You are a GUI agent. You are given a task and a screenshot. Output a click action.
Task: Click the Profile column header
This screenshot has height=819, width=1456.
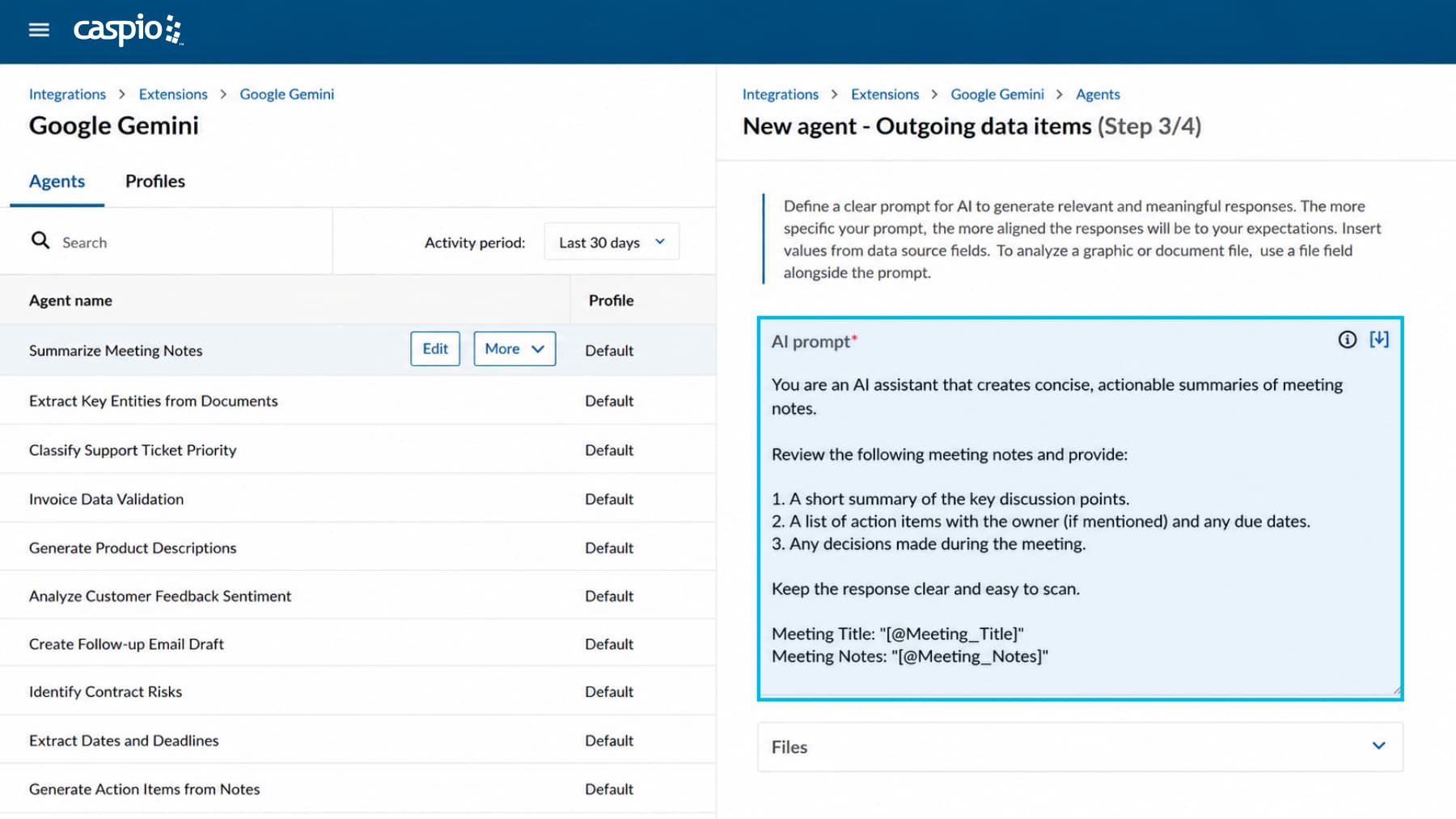click(x=612, y=300)
